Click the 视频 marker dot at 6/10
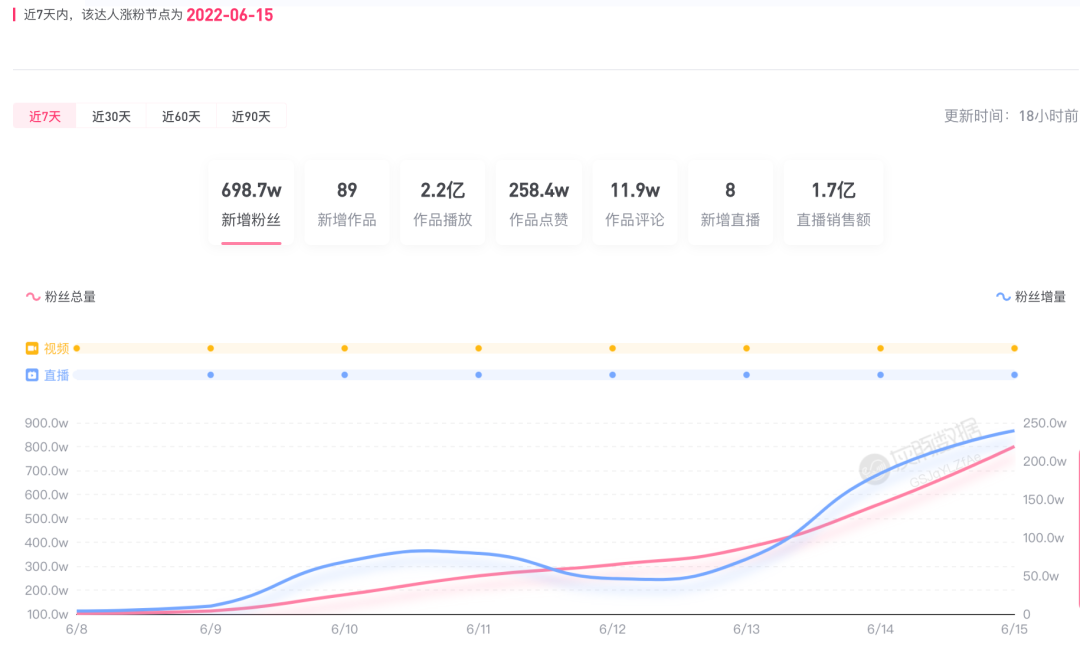 [344, 349]
